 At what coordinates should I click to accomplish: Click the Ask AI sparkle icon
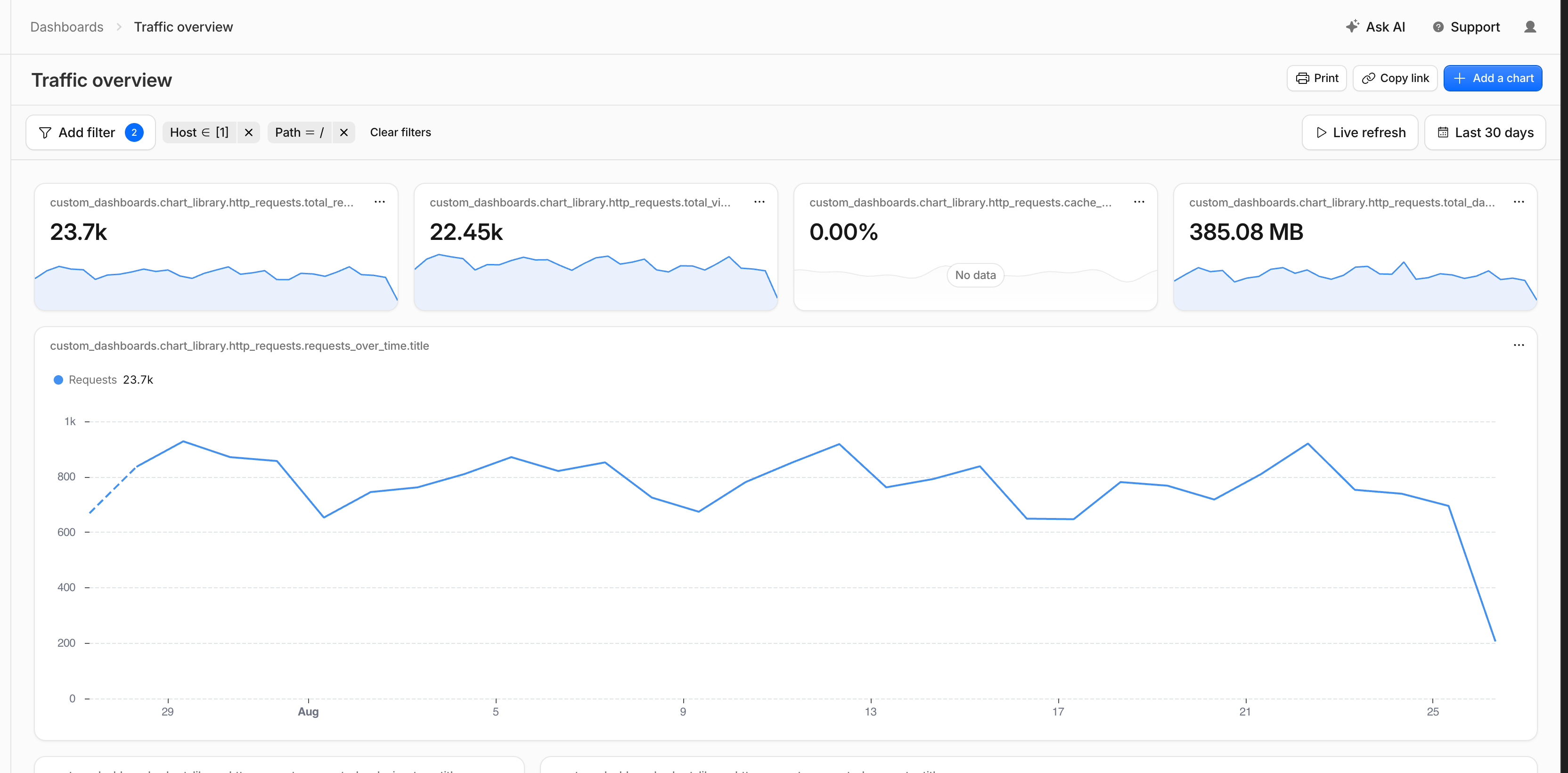[x=1352, y=26]
